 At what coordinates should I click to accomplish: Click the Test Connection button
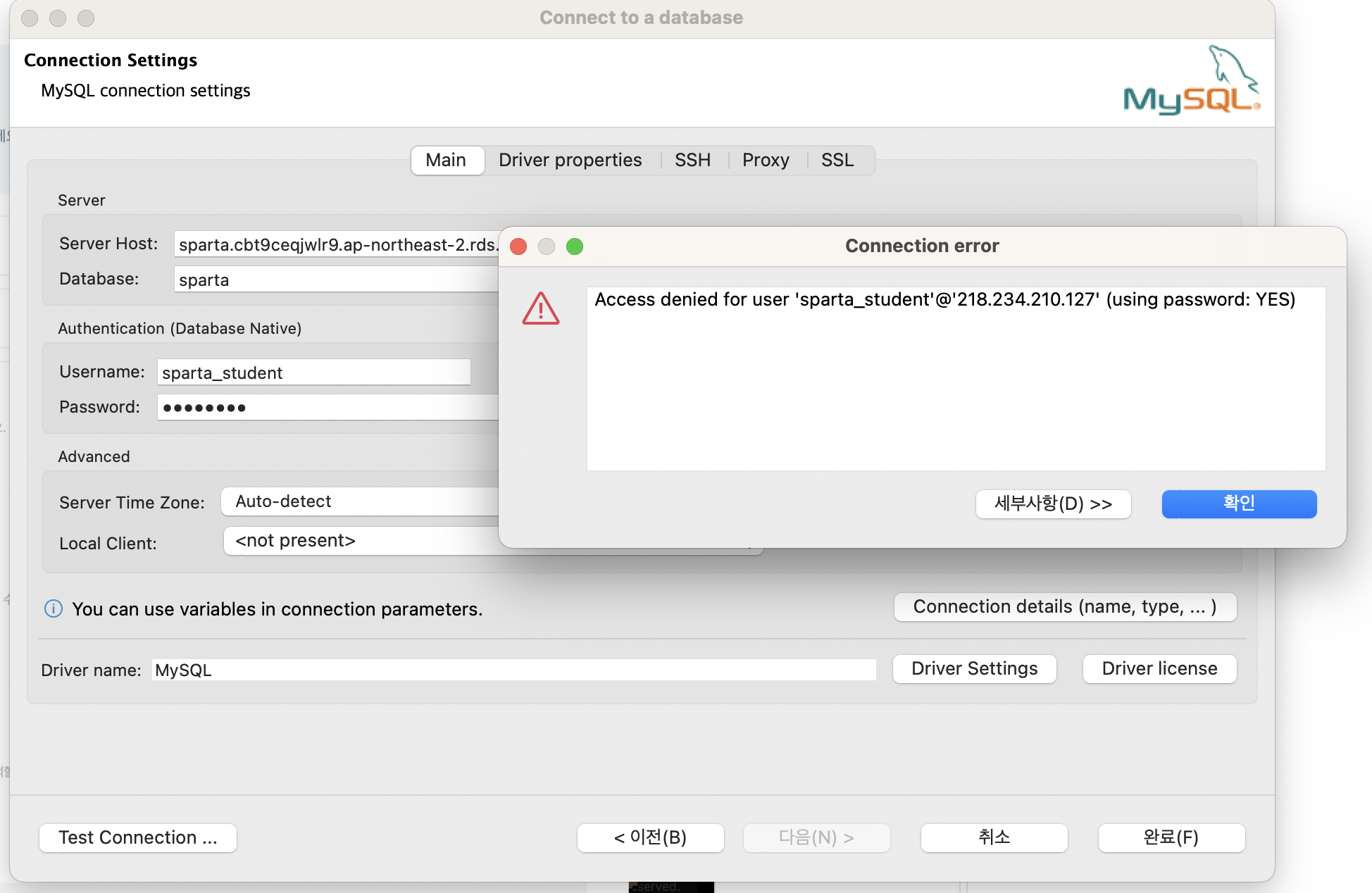coord(138,837)
